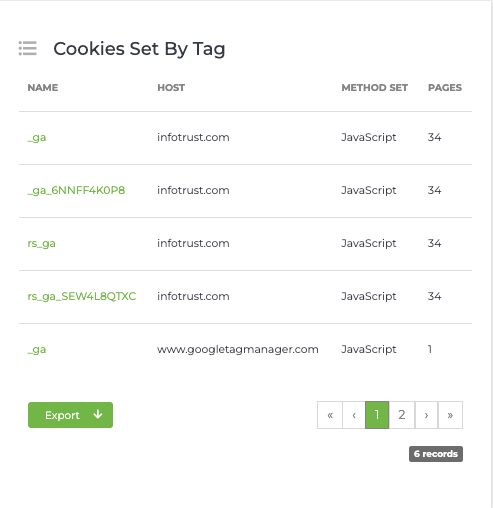493x508 pixels.
Task: Click the list icon beside Cookies Set By Tag
Action: (x=28, y=48)
